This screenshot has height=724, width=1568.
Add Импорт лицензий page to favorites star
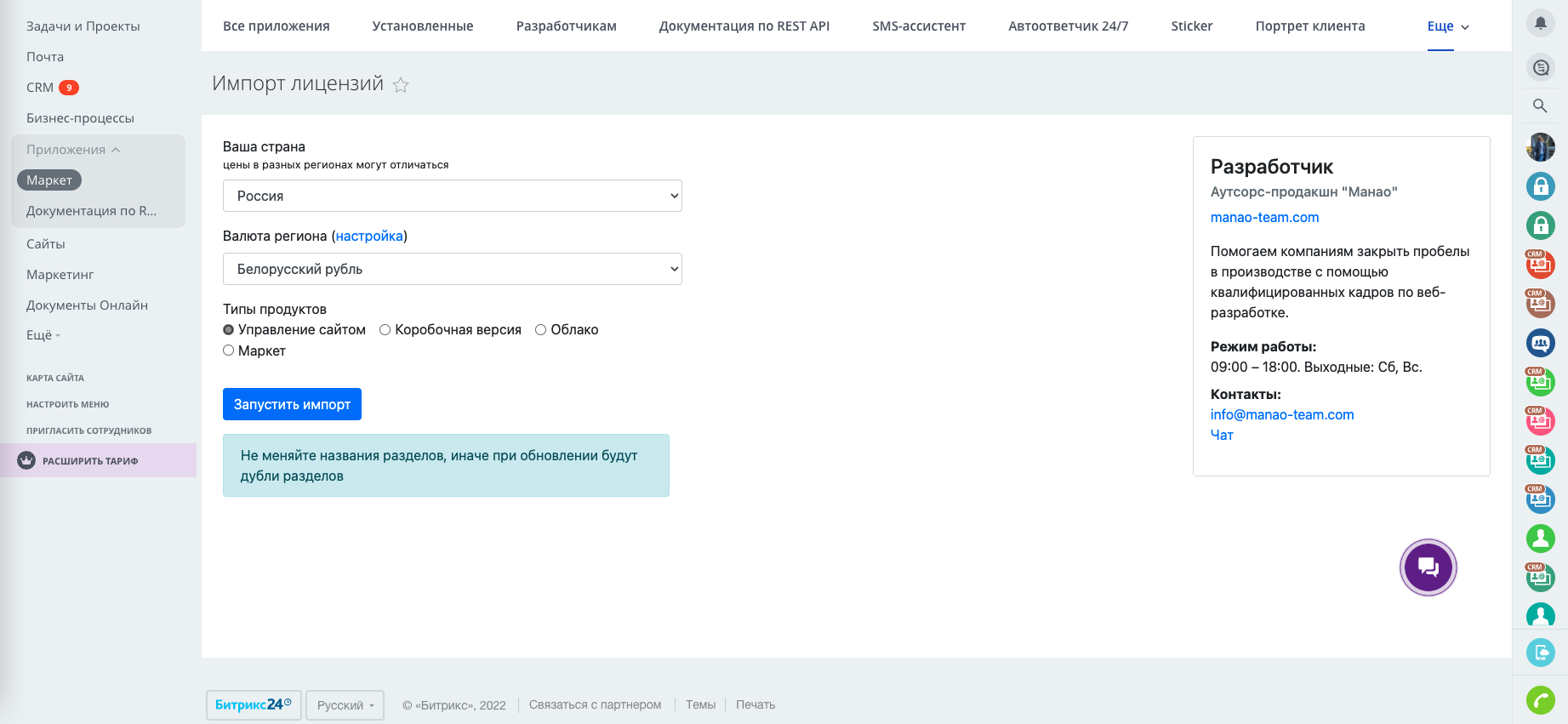pyautogui.click(x=401, y=85)
